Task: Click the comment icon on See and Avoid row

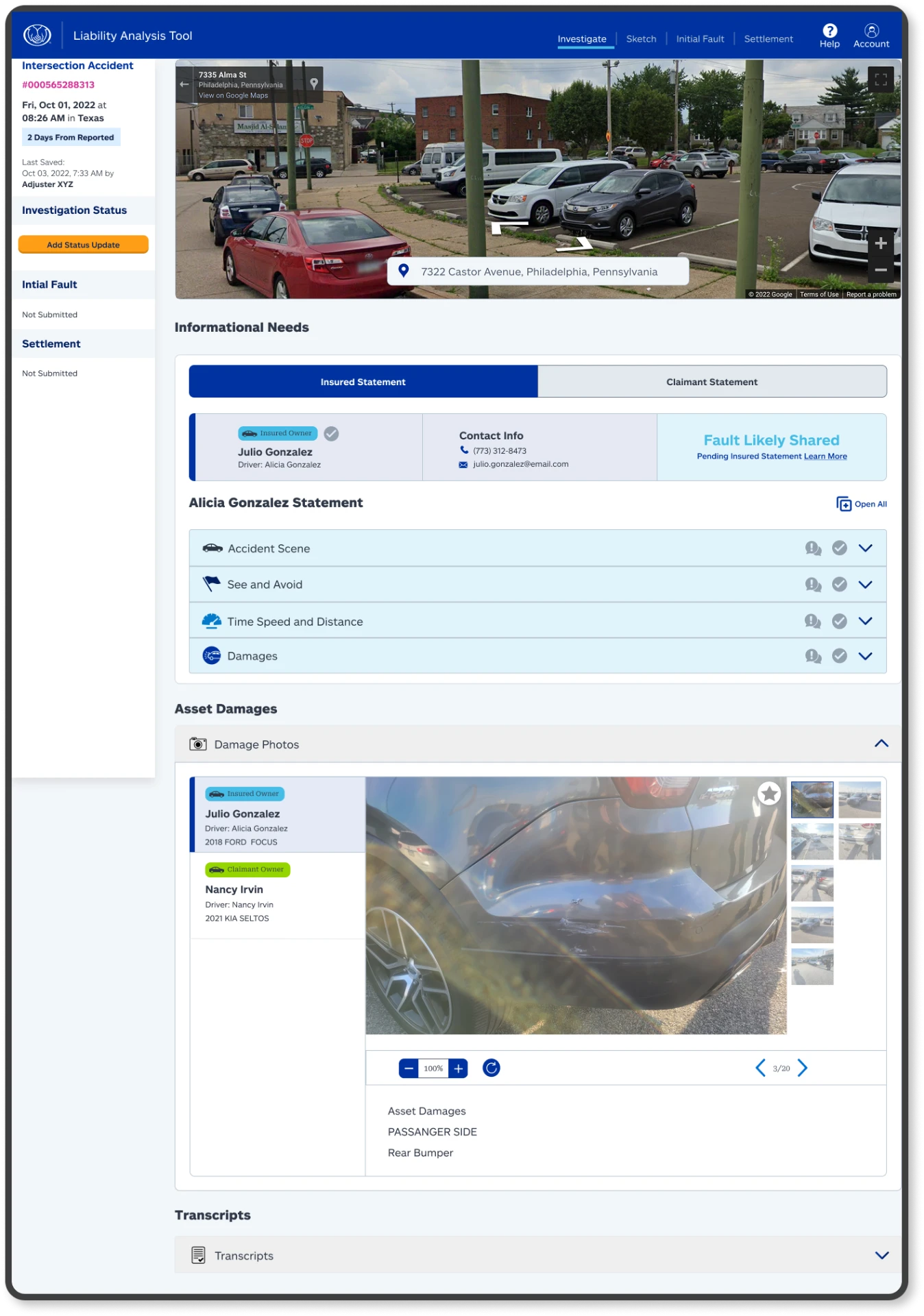Action: 813,585
